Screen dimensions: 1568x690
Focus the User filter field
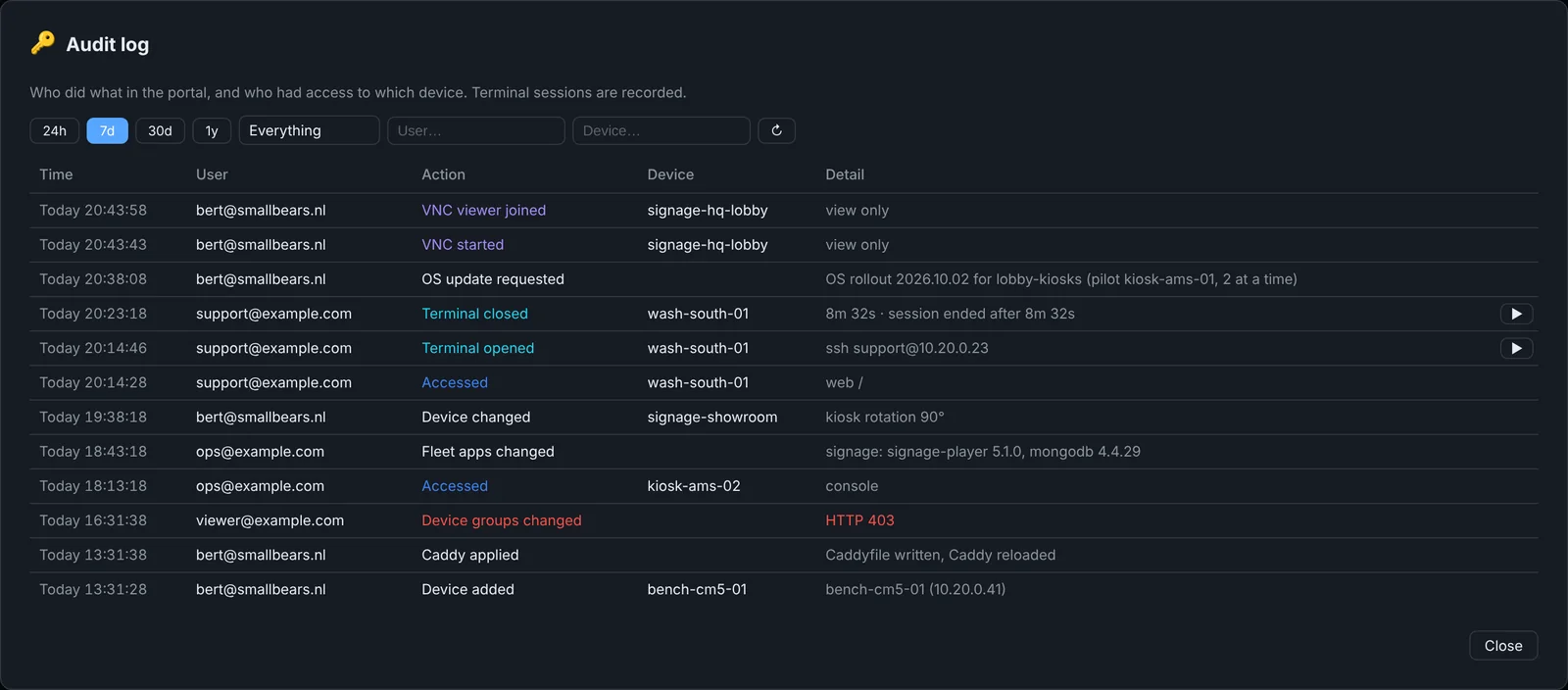[x=476, y=130]
